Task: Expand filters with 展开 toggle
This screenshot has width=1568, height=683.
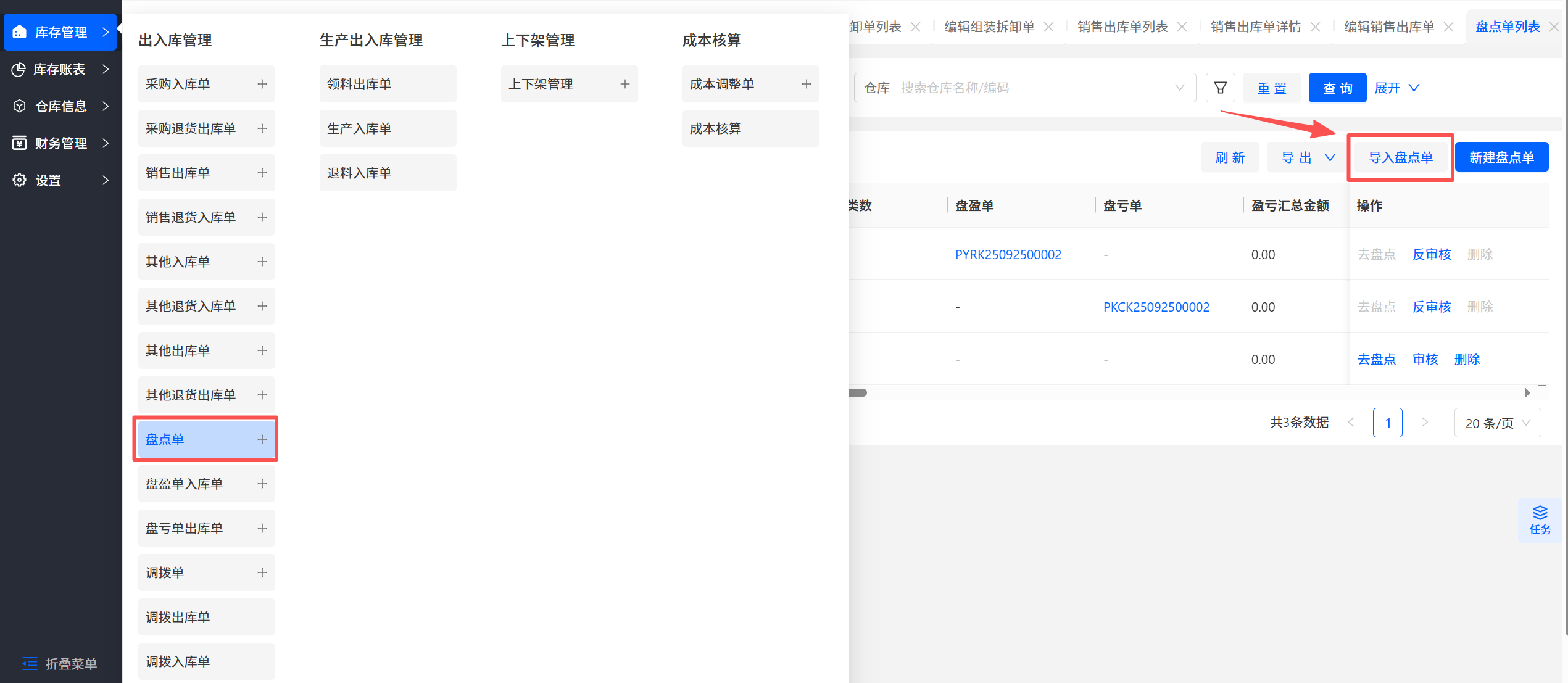Action: pos(1396,88)
